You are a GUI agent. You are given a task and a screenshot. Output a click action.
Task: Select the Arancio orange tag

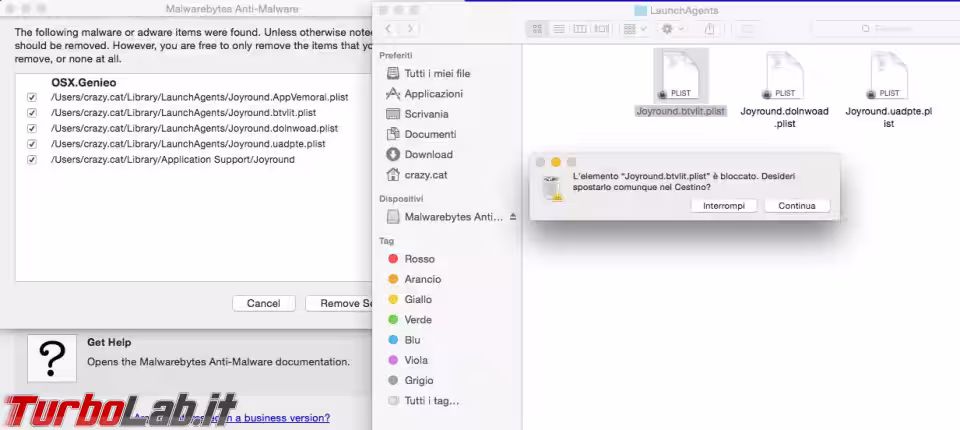[422, 279]
